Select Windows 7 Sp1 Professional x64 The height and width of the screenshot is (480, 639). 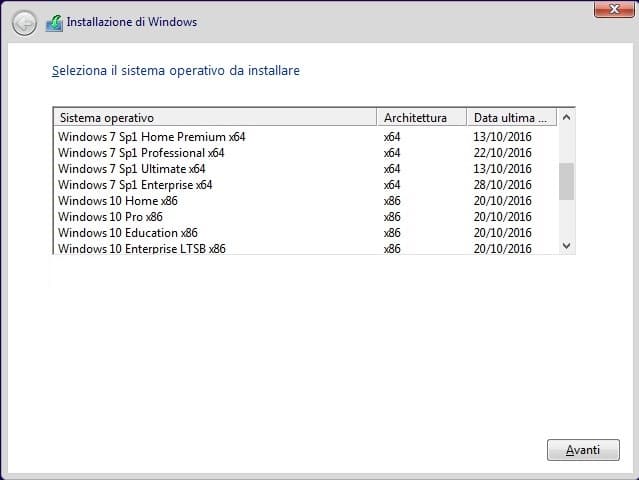pos(306,153)
